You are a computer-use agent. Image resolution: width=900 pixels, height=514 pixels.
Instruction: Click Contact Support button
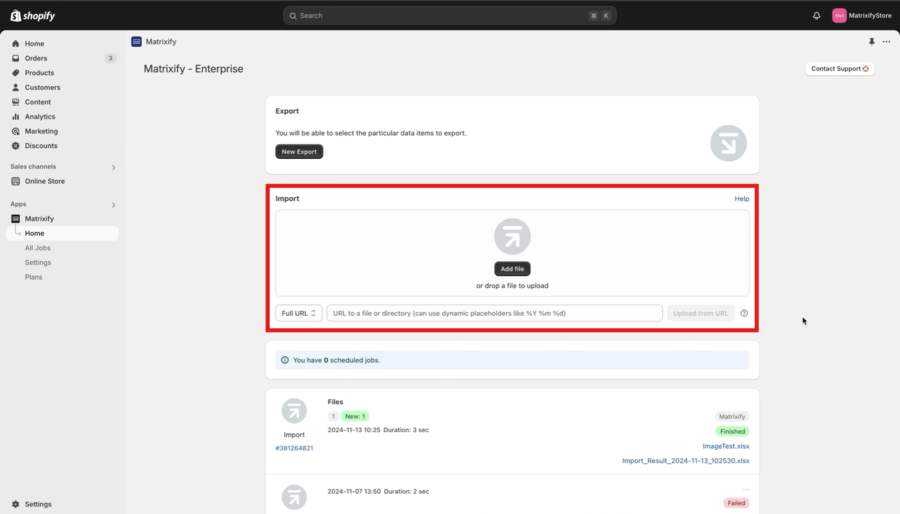[839, 69]
